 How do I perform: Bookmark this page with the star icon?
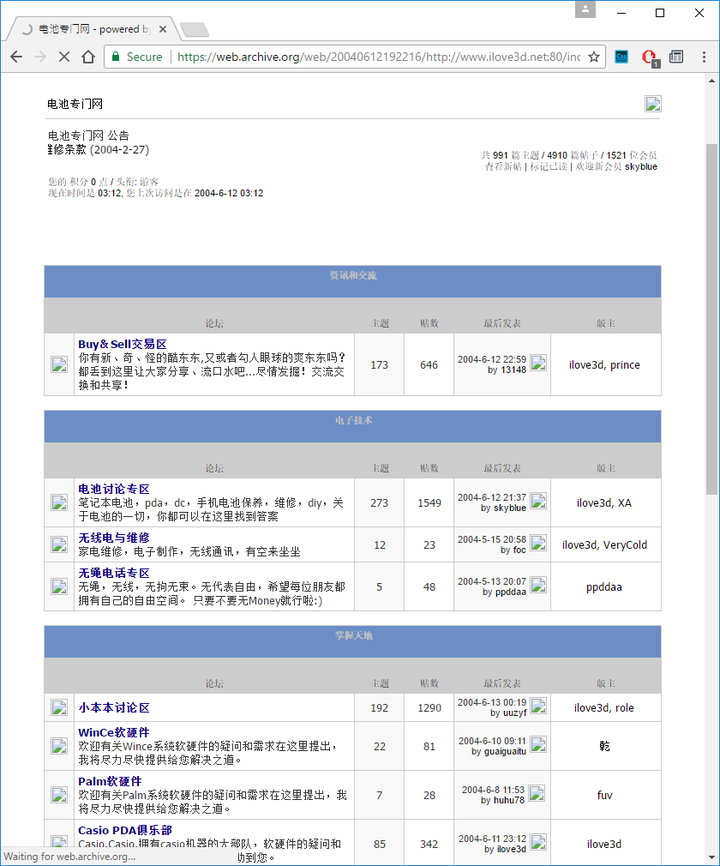coord(594,57)
